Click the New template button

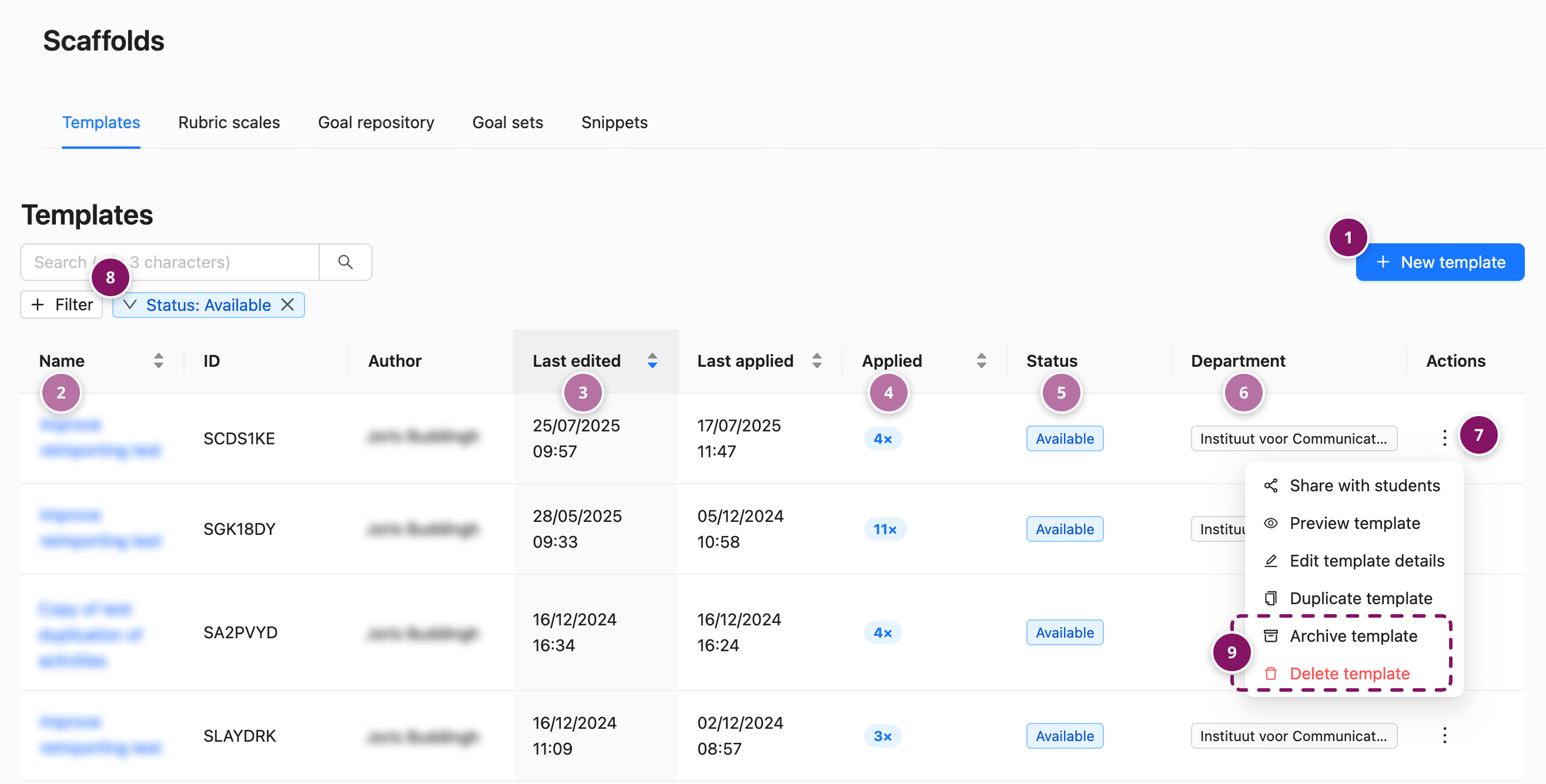click(1440, 262)
